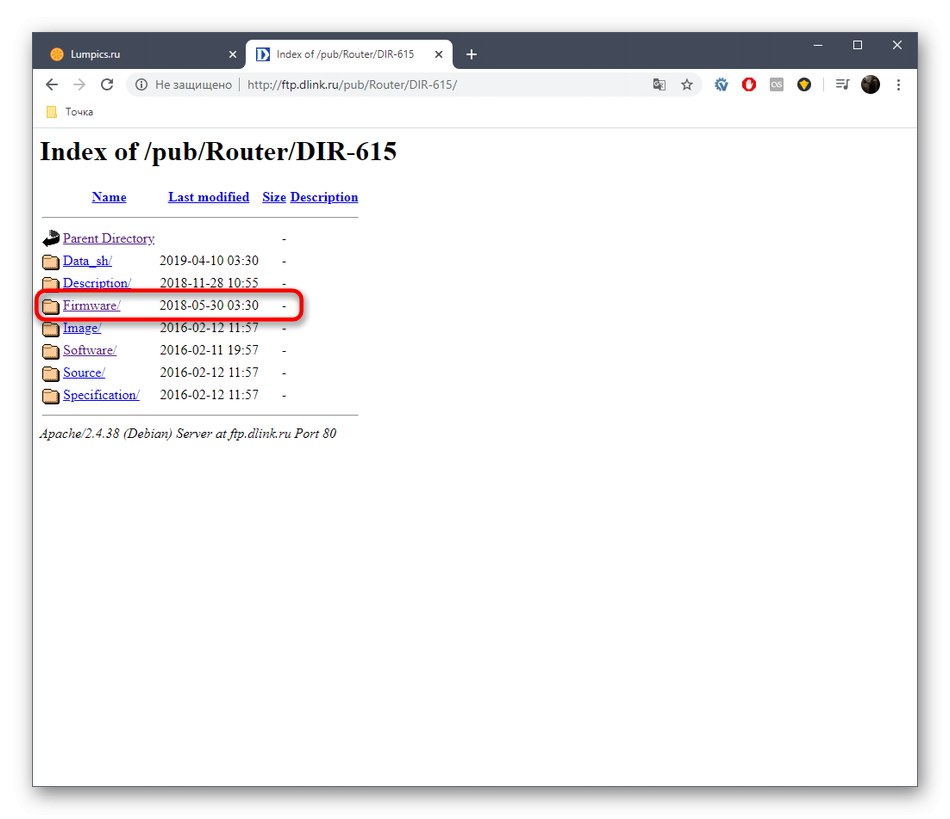Click the folder icon beside Data_sh/

pos(51,261)
